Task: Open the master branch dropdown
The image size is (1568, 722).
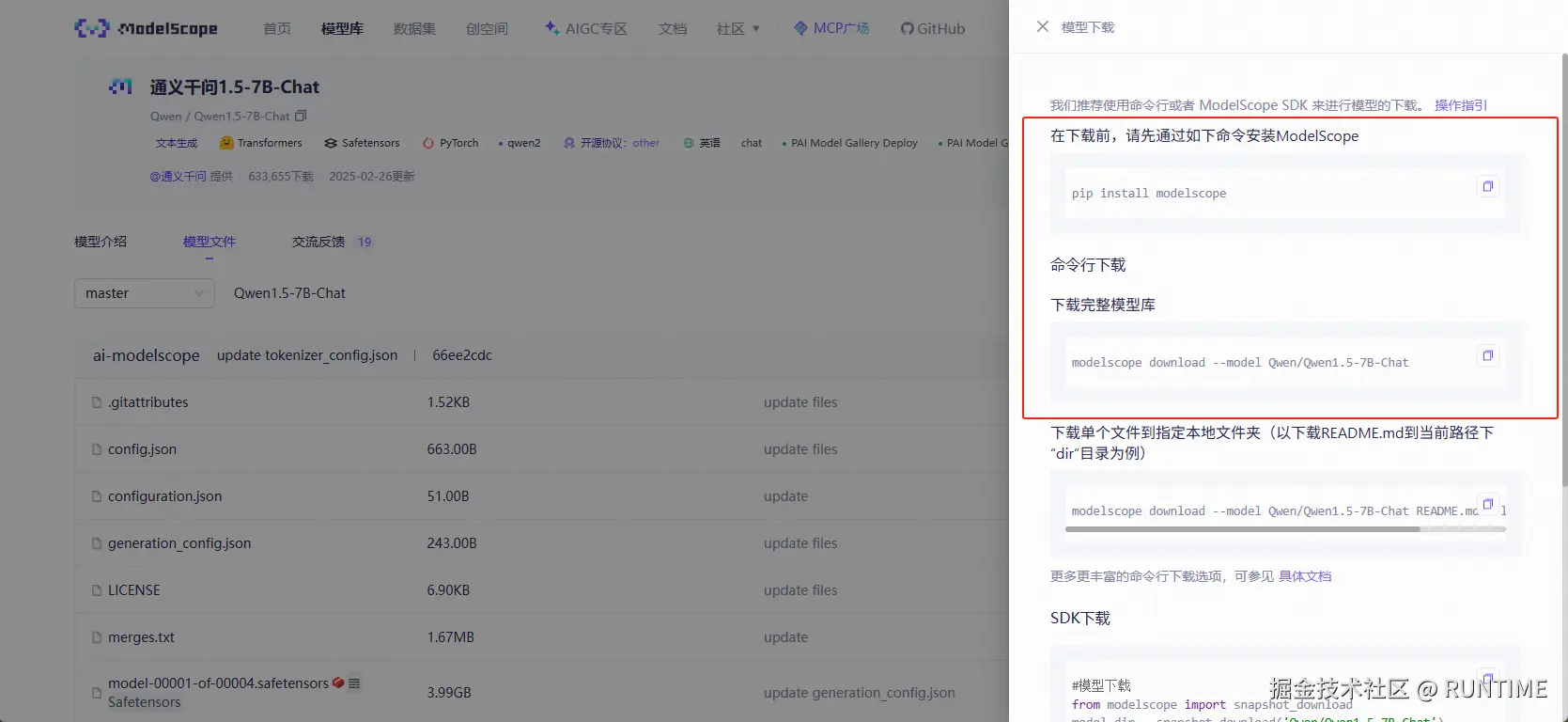Action: click(145, 293)
